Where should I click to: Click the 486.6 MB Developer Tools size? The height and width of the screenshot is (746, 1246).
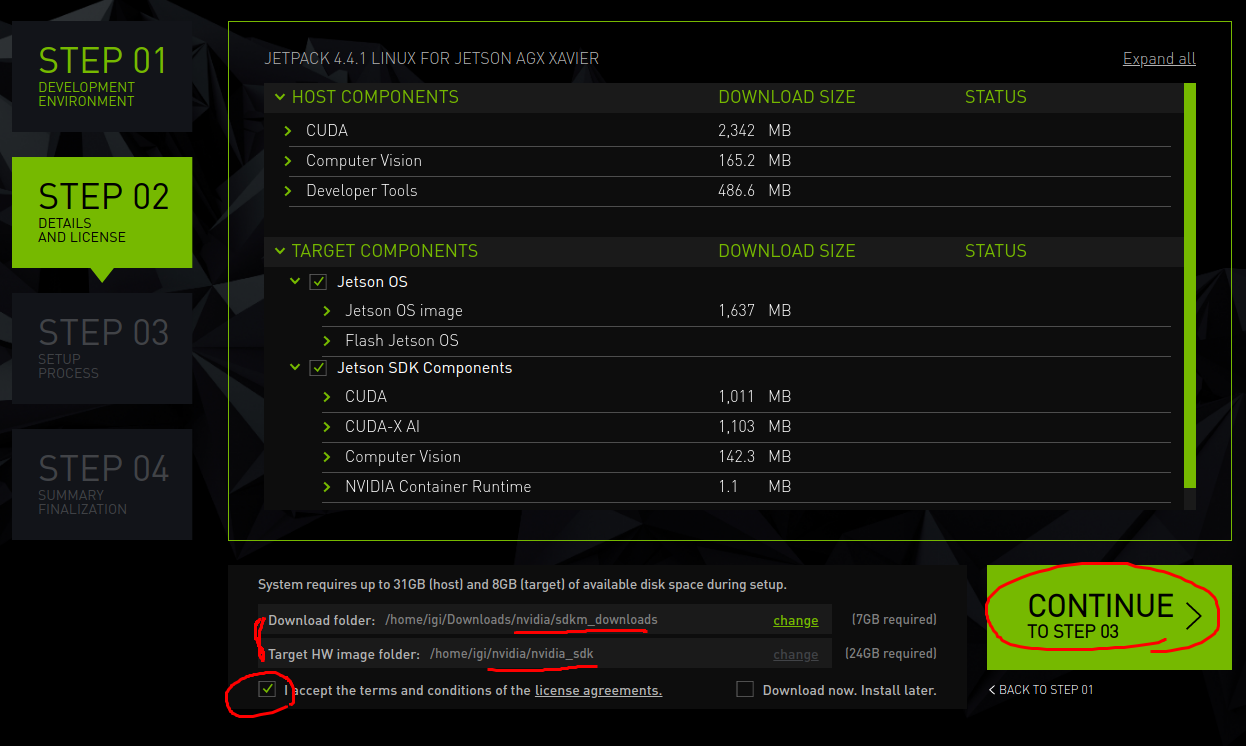(755, 191)
